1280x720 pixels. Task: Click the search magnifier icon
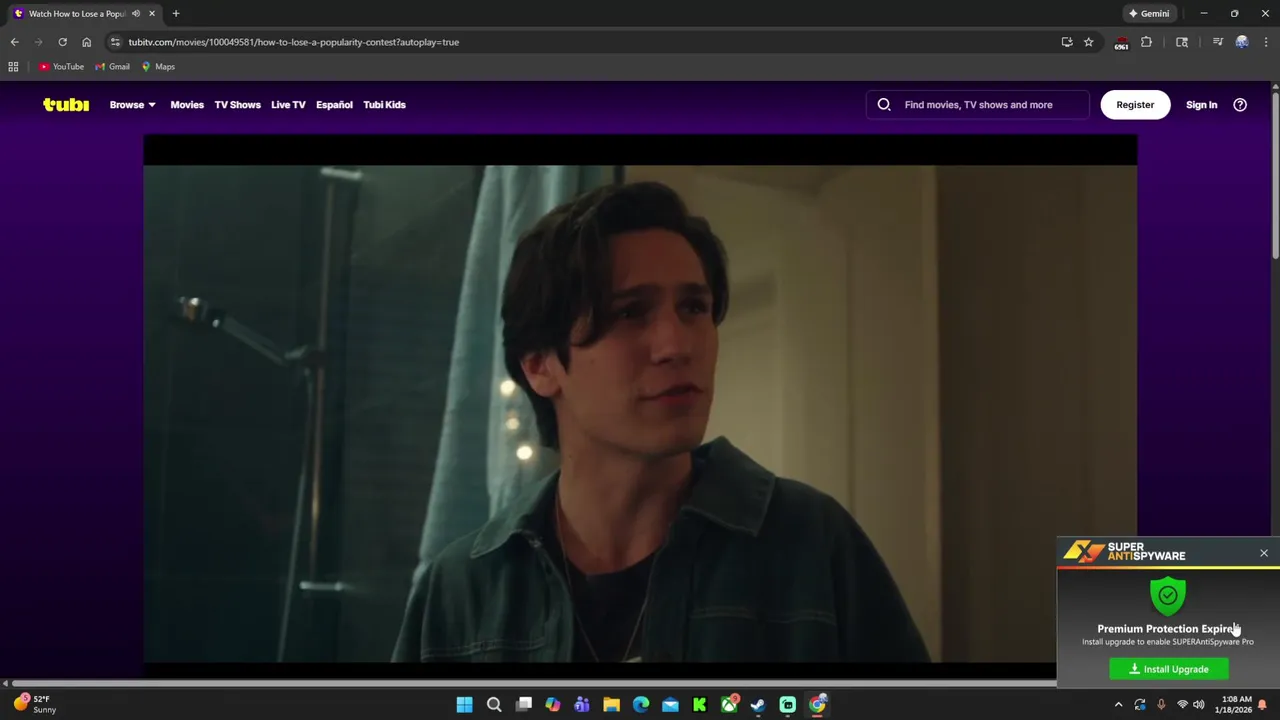click(884, 104)
